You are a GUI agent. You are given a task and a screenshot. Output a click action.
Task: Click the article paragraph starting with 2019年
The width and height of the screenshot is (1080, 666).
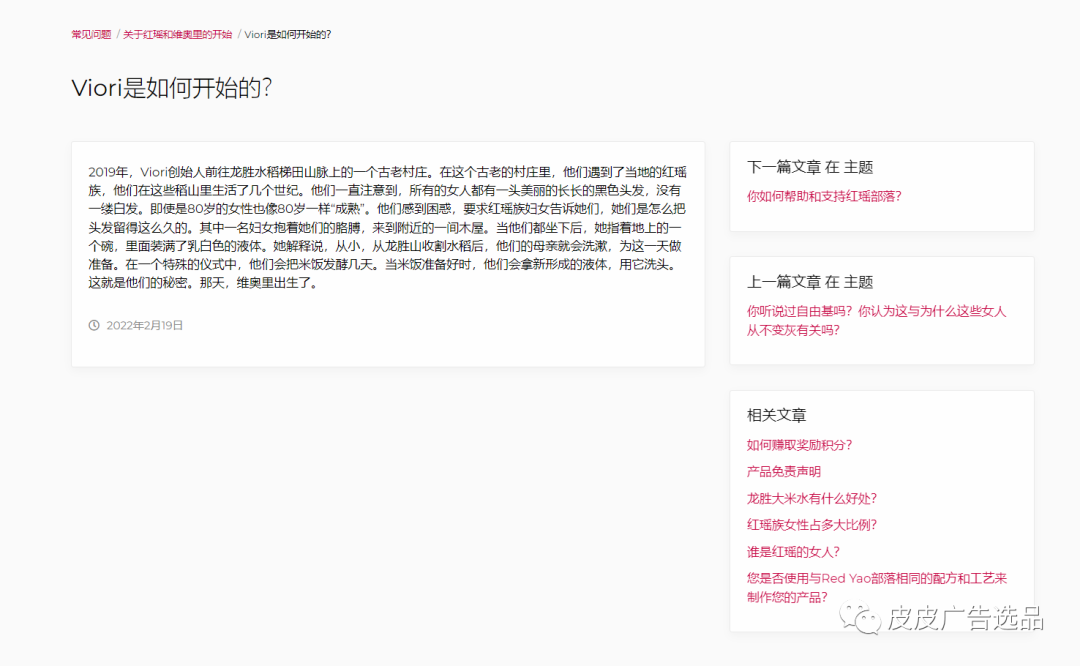pyautogui.click(x=387, y=227)
